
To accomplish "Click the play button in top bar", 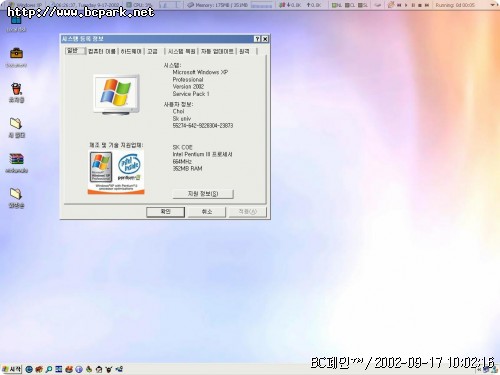I will [x=406, y=5].
